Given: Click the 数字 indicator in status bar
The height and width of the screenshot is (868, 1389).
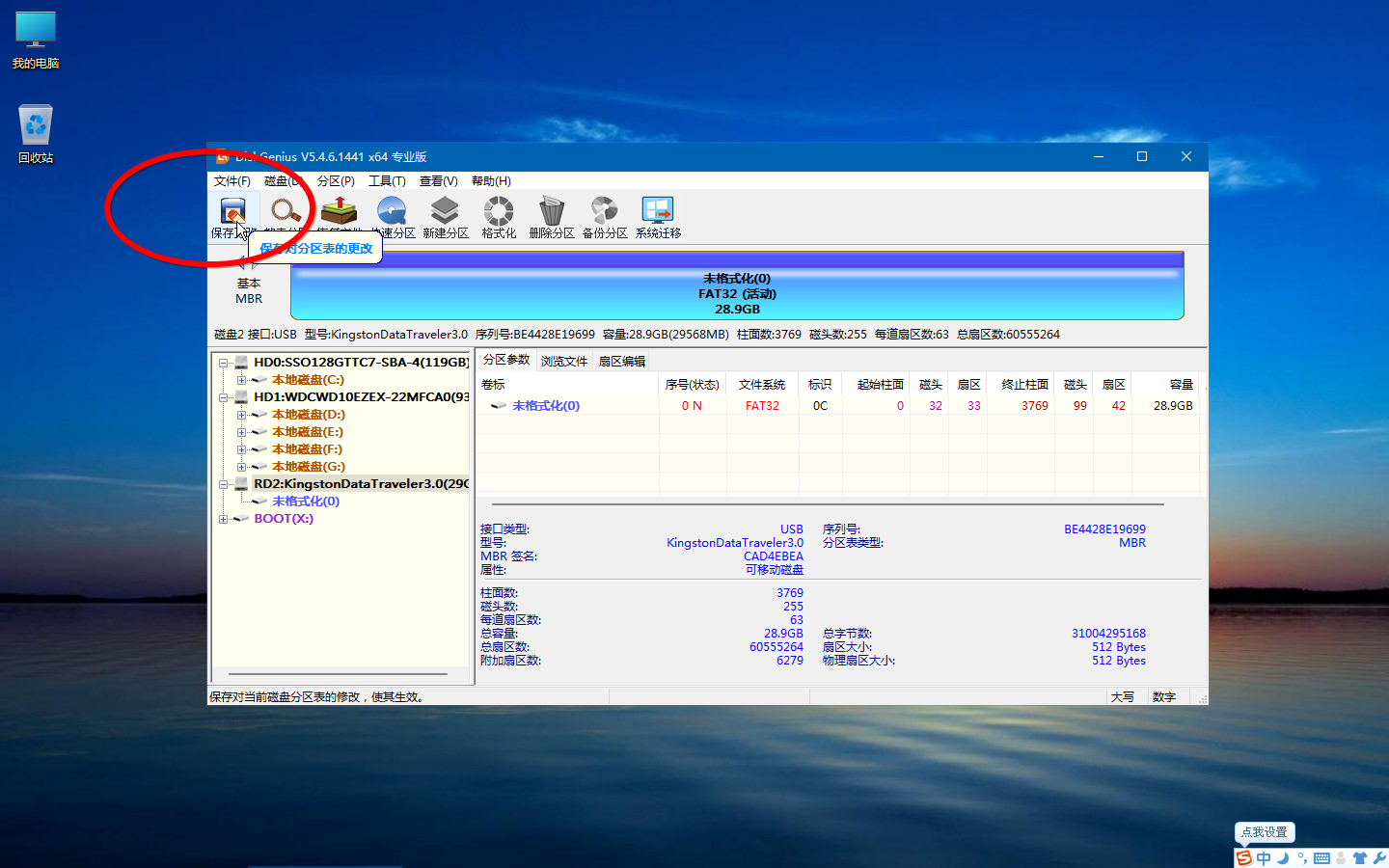Looking at the screenshot, I should (x=1164, y=697).
